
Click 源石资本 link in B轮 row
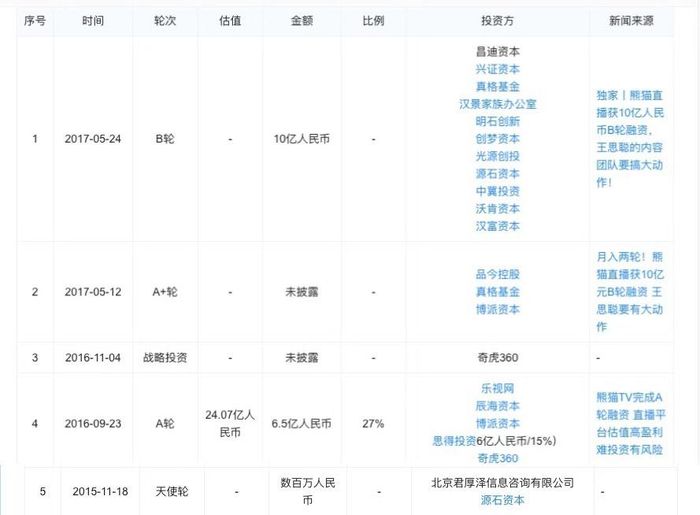497,174
